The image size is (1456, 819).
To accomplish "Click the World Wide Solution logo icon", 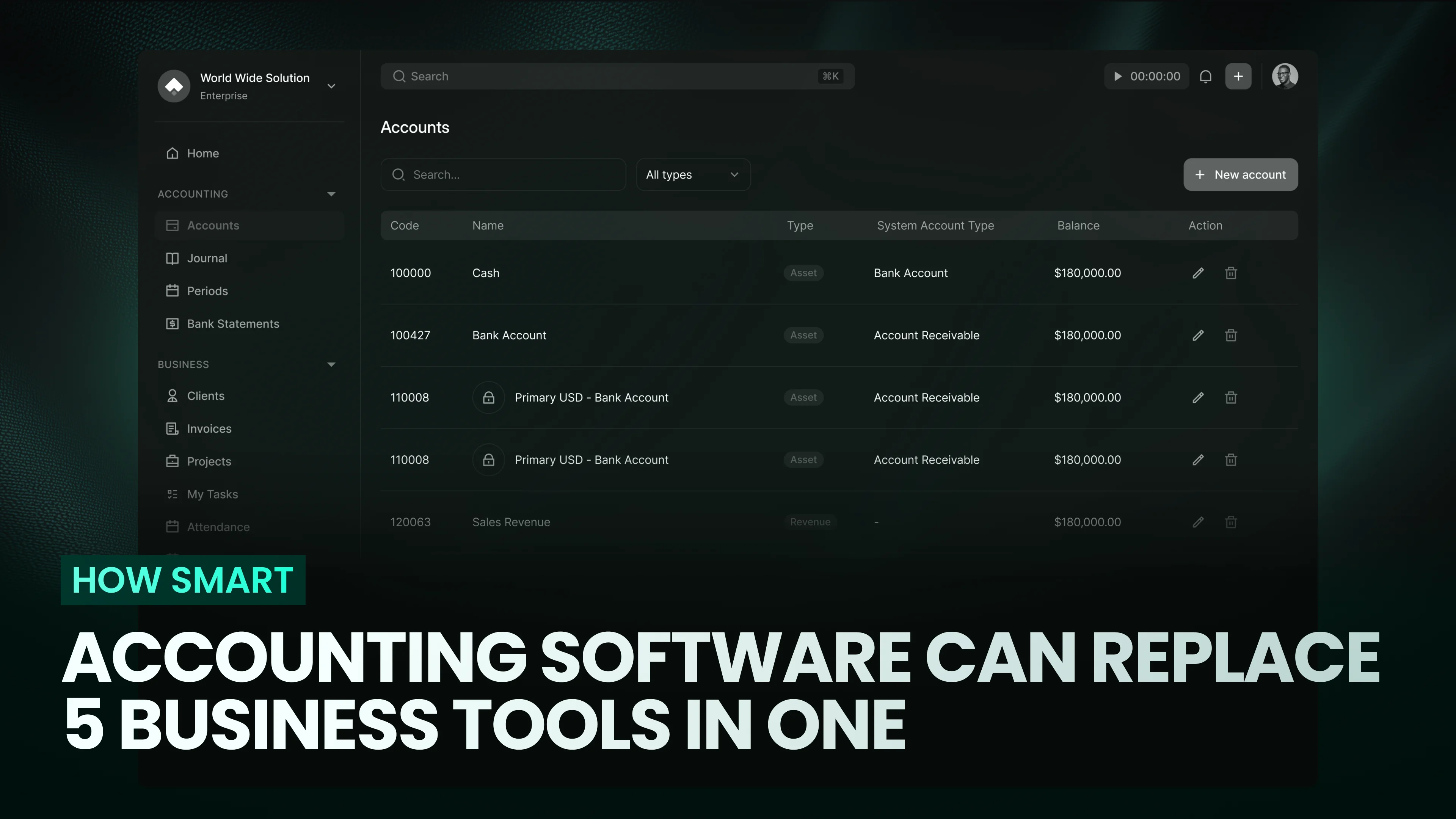I will [174, 86].
